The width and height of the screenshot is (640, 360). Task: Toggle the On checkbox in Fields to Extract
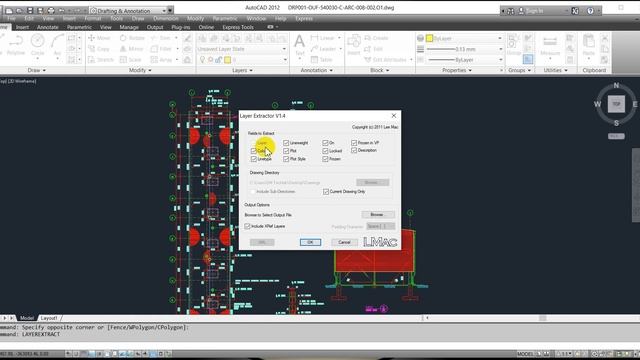pos(325,143)
